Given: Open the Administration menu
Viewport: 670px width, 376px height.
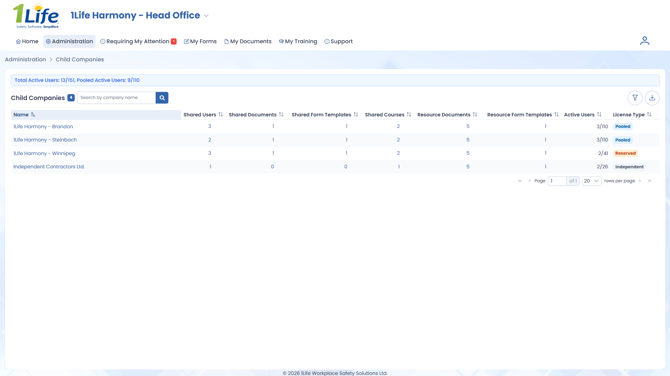Looking at the screenshot, I should [69, 41].
